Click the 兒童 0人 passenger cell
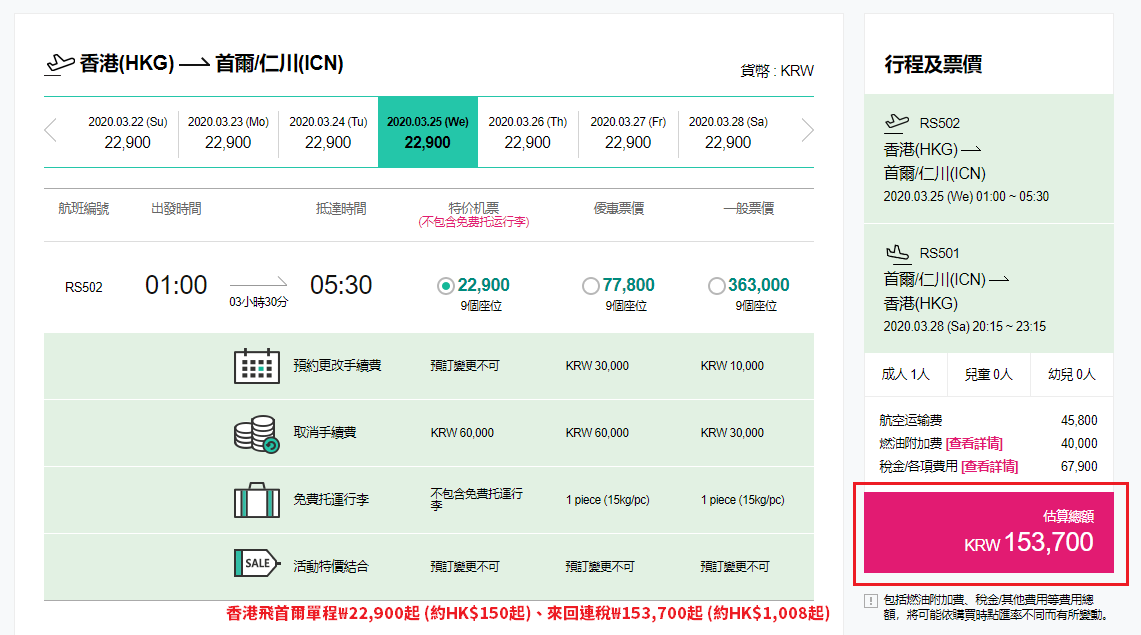 click(989, 375)
